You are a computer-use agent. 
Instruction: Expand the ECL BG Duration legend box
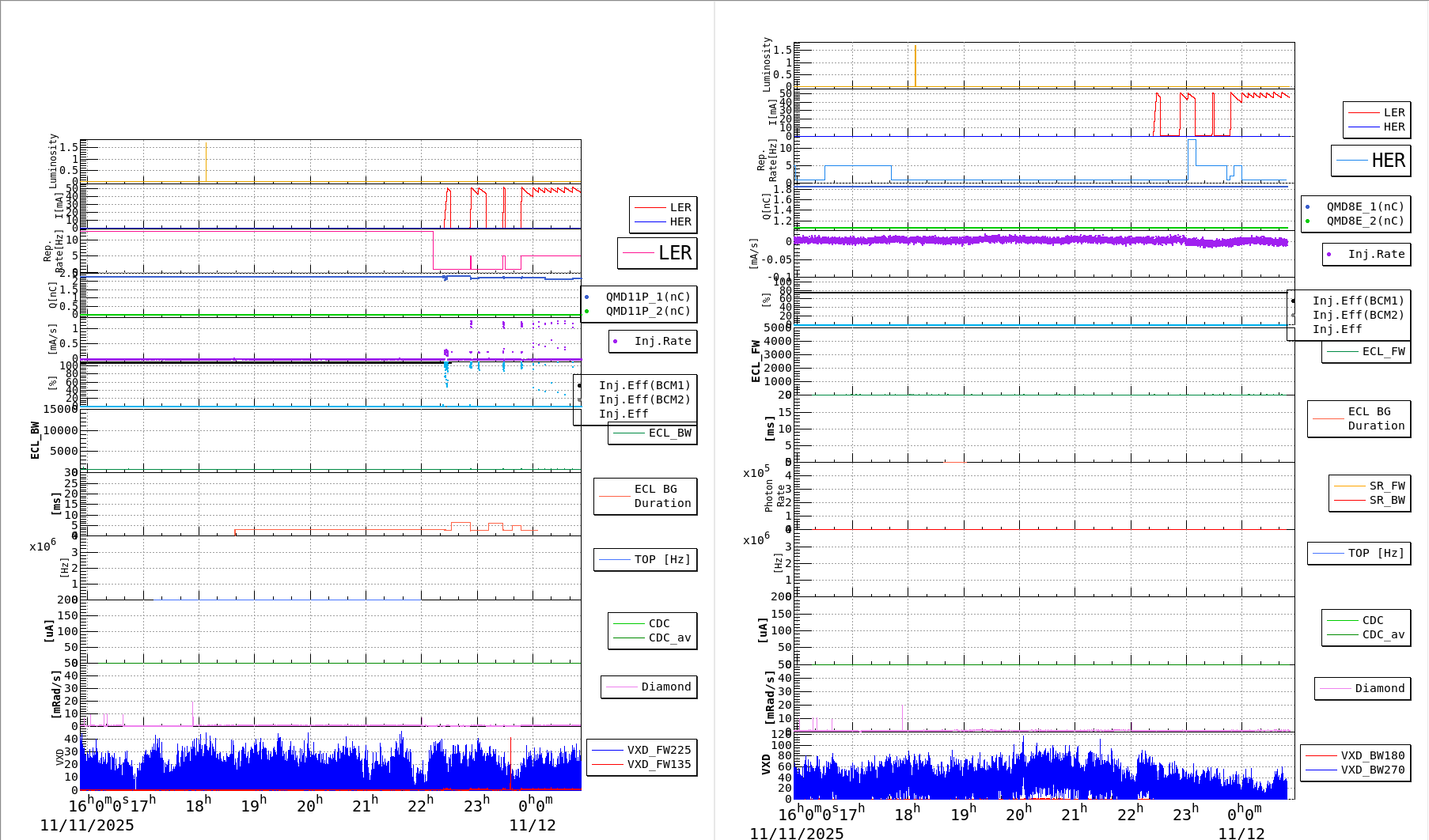coord(645,496)
